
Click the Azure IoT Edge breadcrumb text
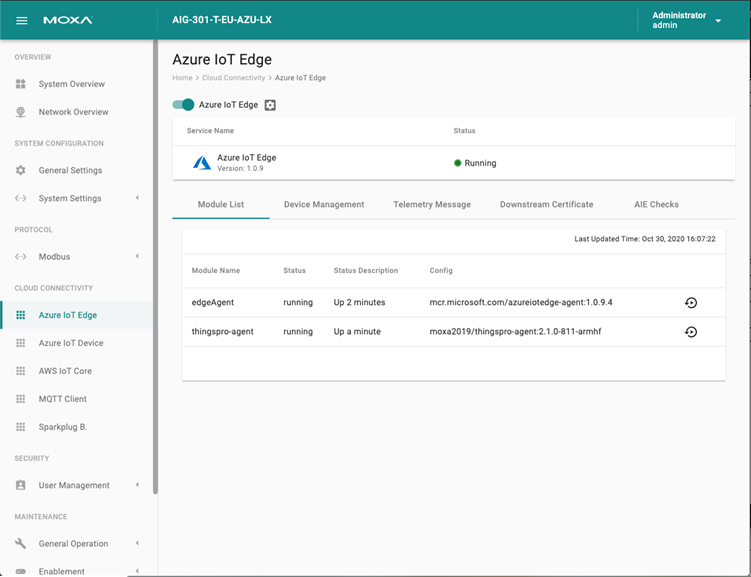point(300,78)
